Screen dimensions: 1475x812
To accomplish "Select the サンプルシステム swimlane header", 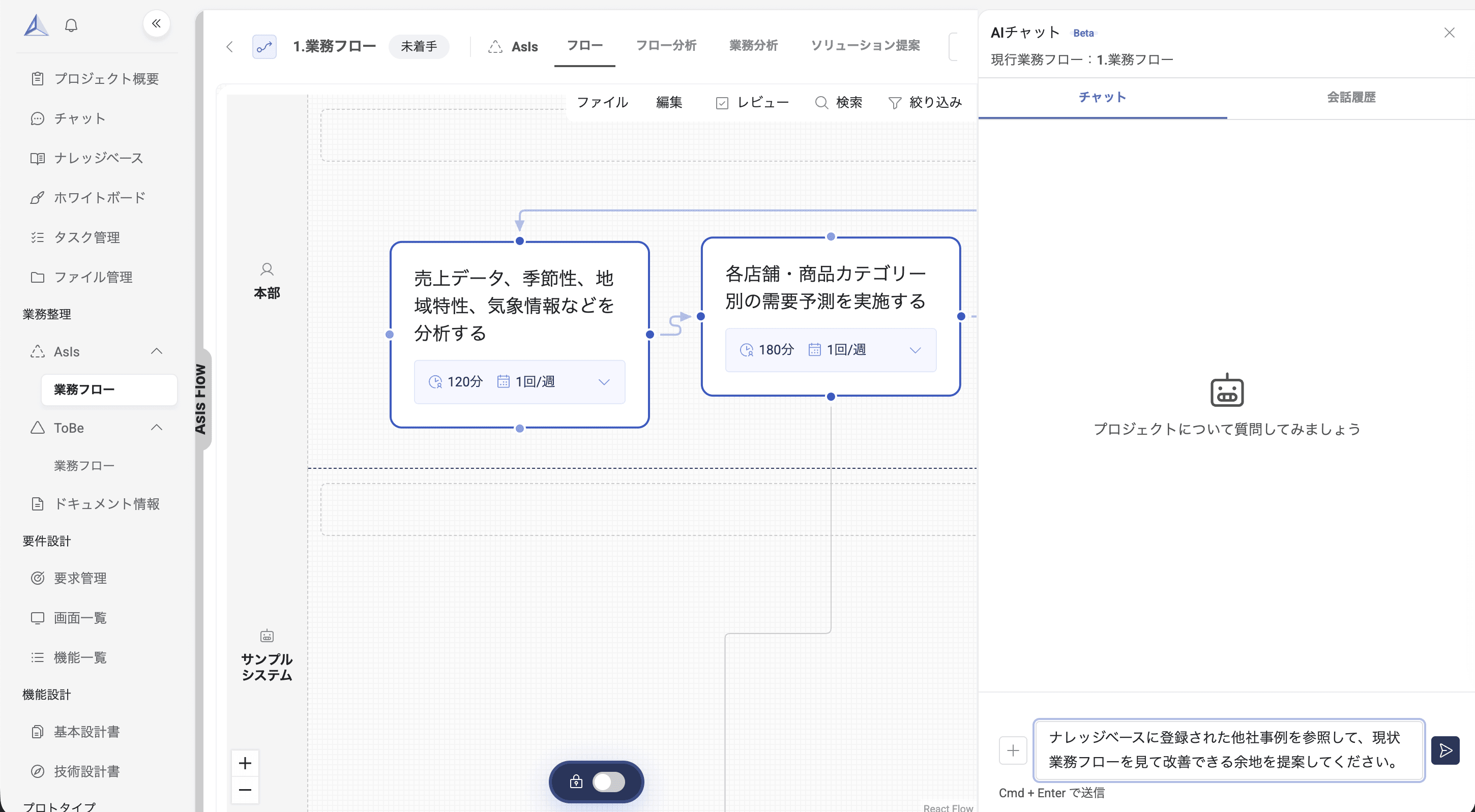I will click(267, 656).
